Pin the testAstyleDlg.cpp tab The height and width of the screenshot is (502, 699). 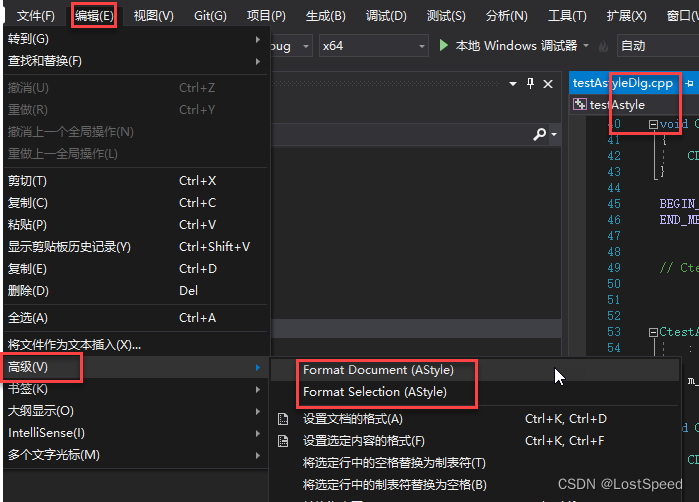(689, 83)
